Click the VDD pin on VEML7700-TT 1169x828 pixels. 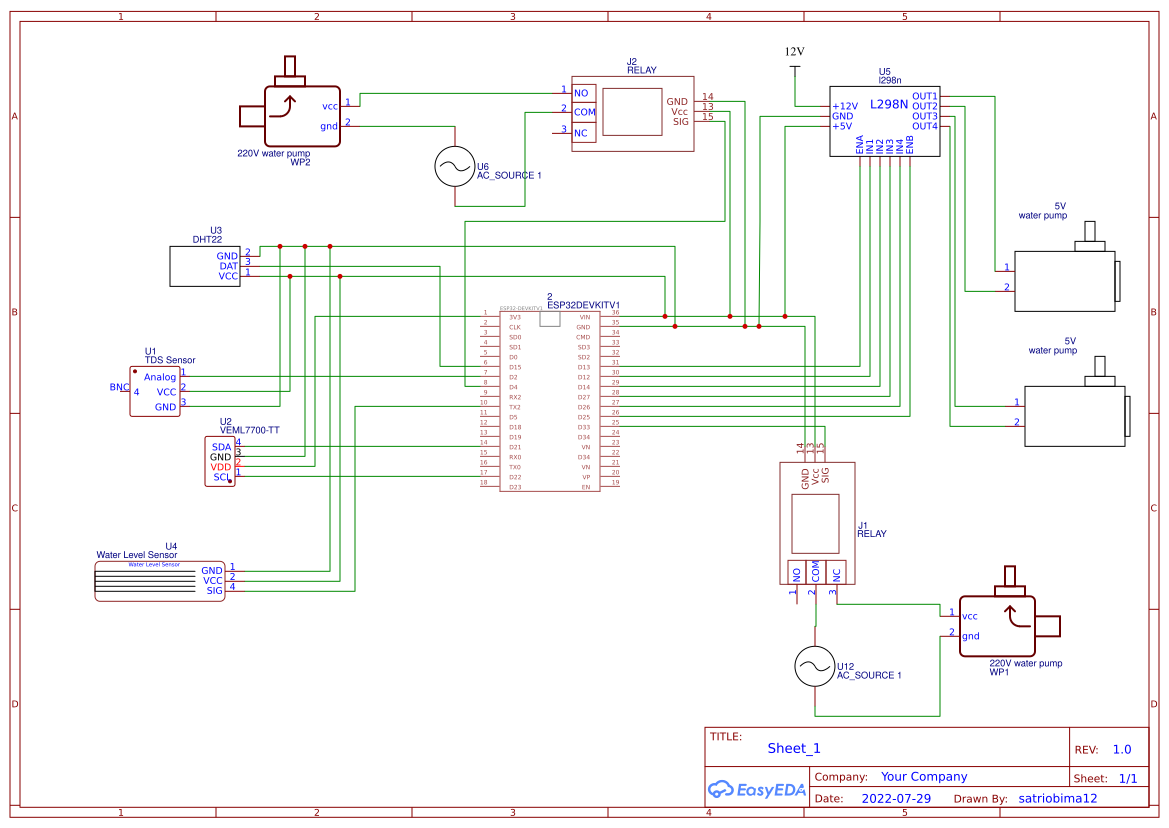pyautogui.click(x=221, y=467)
